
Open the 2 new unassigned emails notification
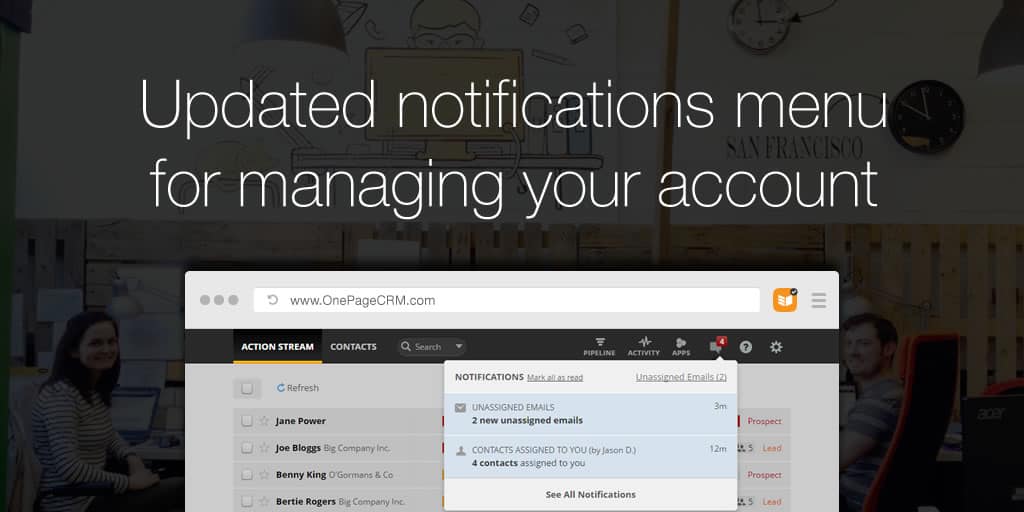tap(590, 414)
